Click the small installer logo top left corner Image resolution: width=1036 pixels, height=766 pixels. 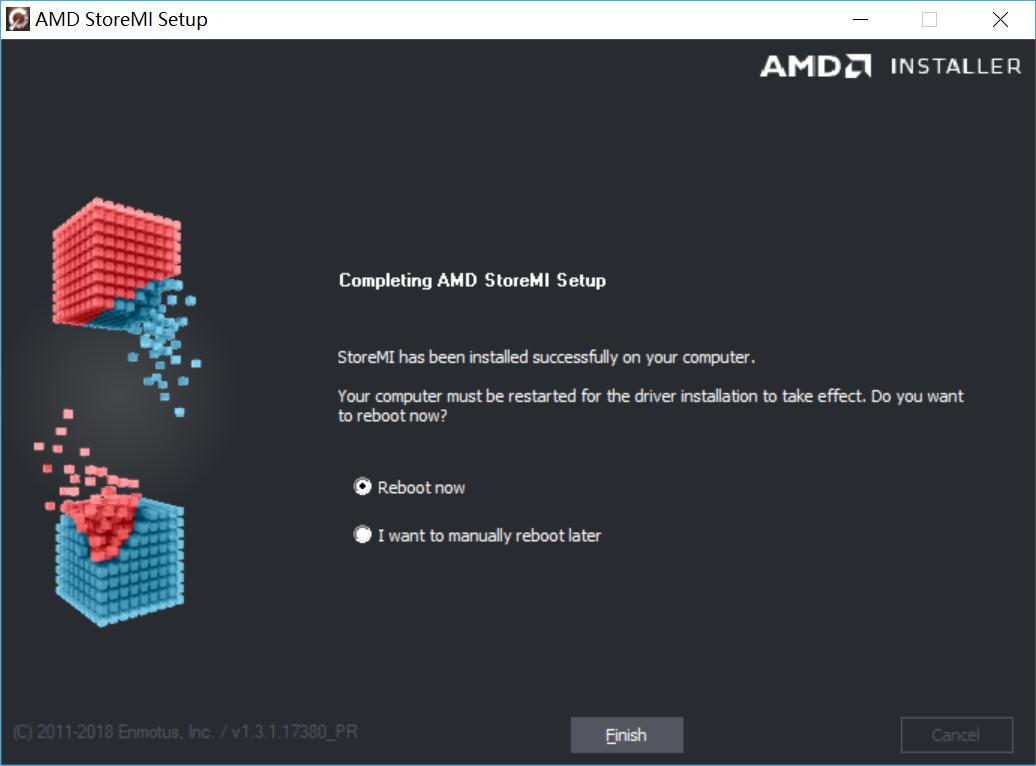[16, 18]
